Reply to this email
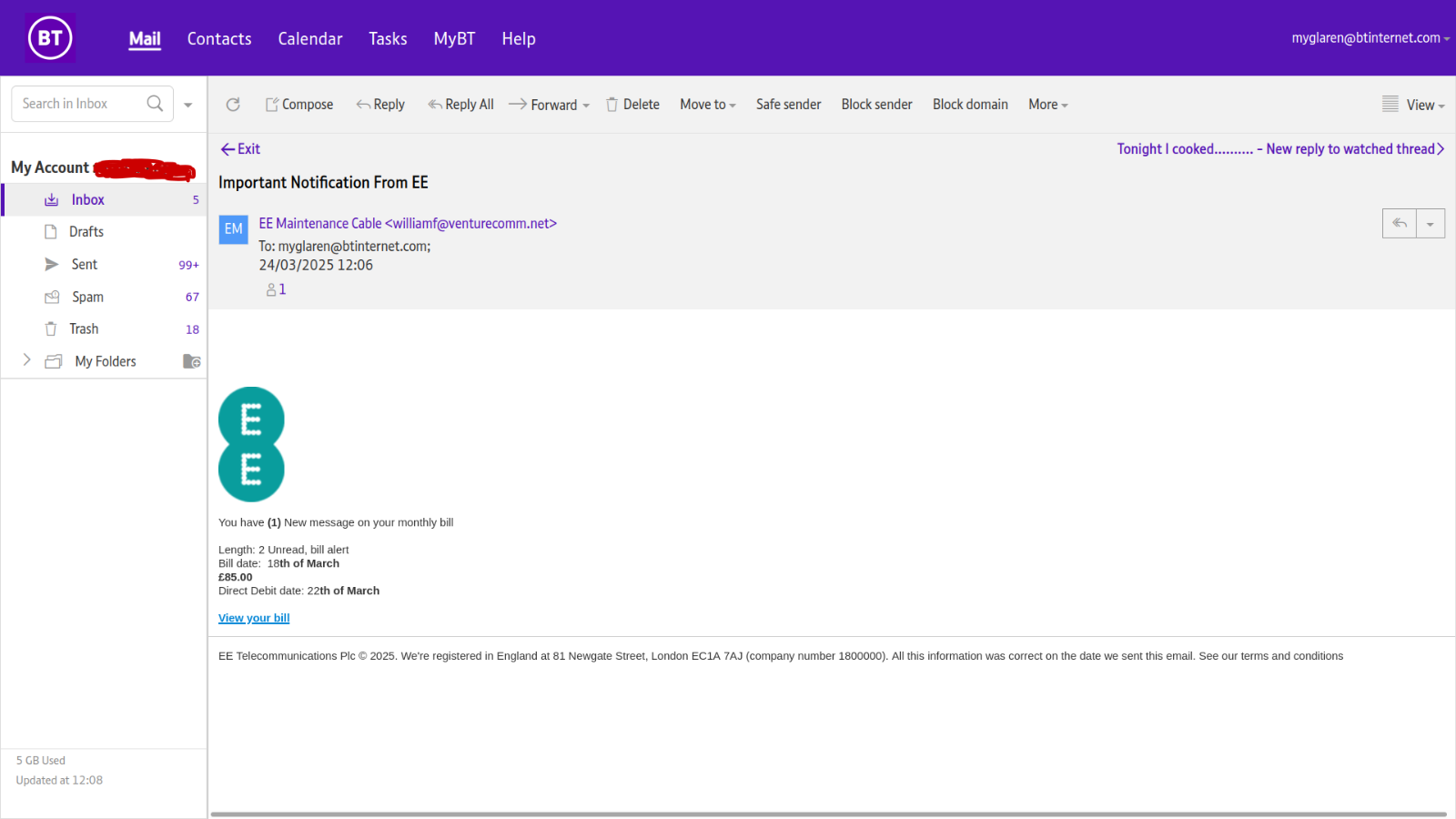Viewport: 1456px width, 819px height. pyautogui.click(x=380, y=105)
